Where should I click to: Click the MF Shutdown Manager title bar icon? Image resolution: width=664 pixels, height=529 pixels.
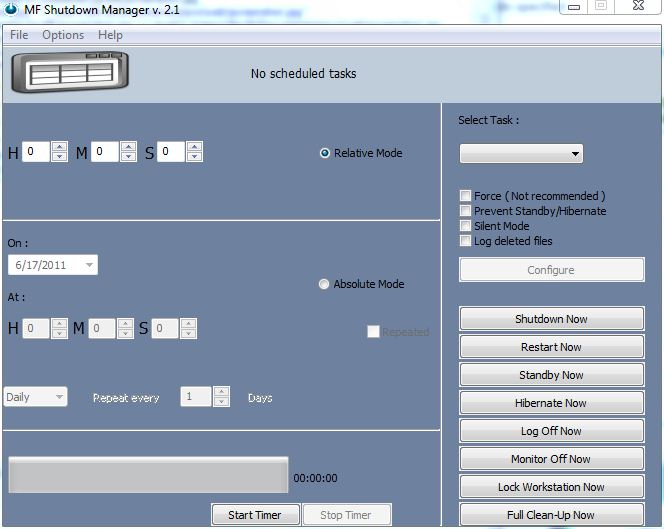click(x=11, y=10)
